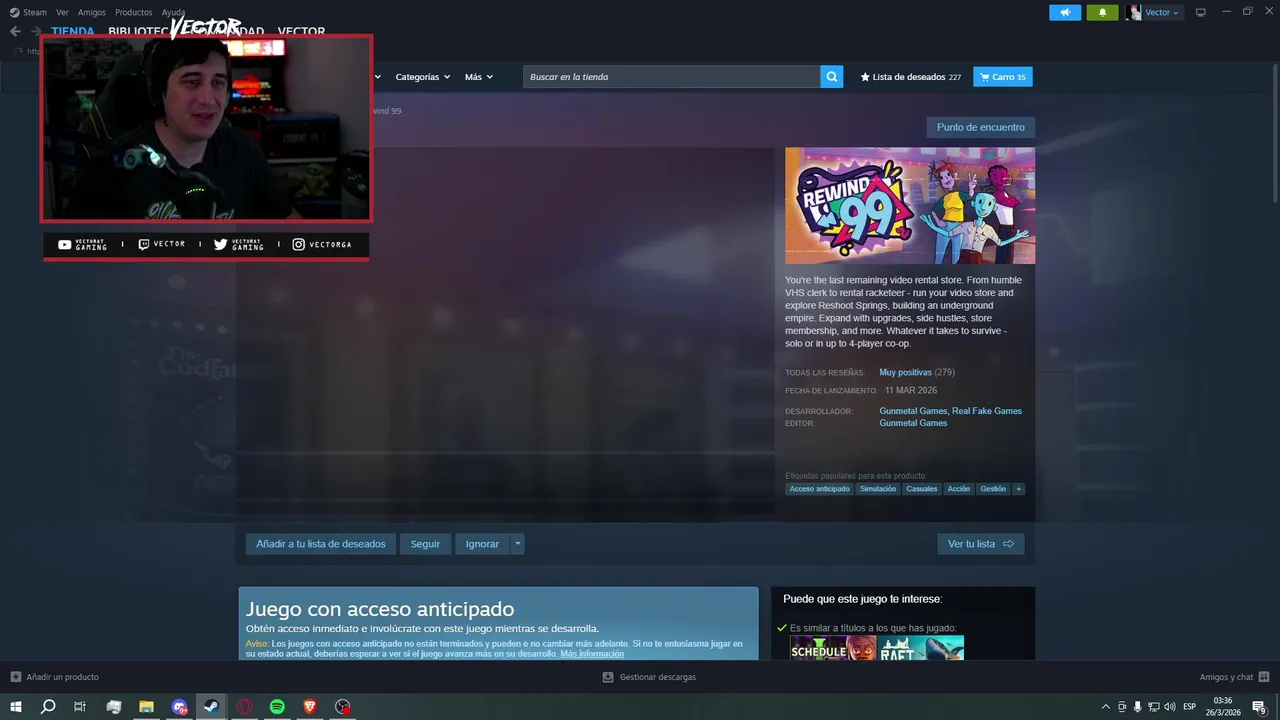Open the Spotify taskbar icon

point(278,707)
